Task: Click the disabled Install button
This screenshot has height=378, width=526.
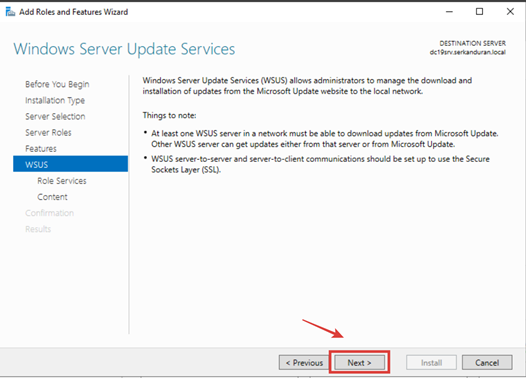Action: (x=431, y=363)
